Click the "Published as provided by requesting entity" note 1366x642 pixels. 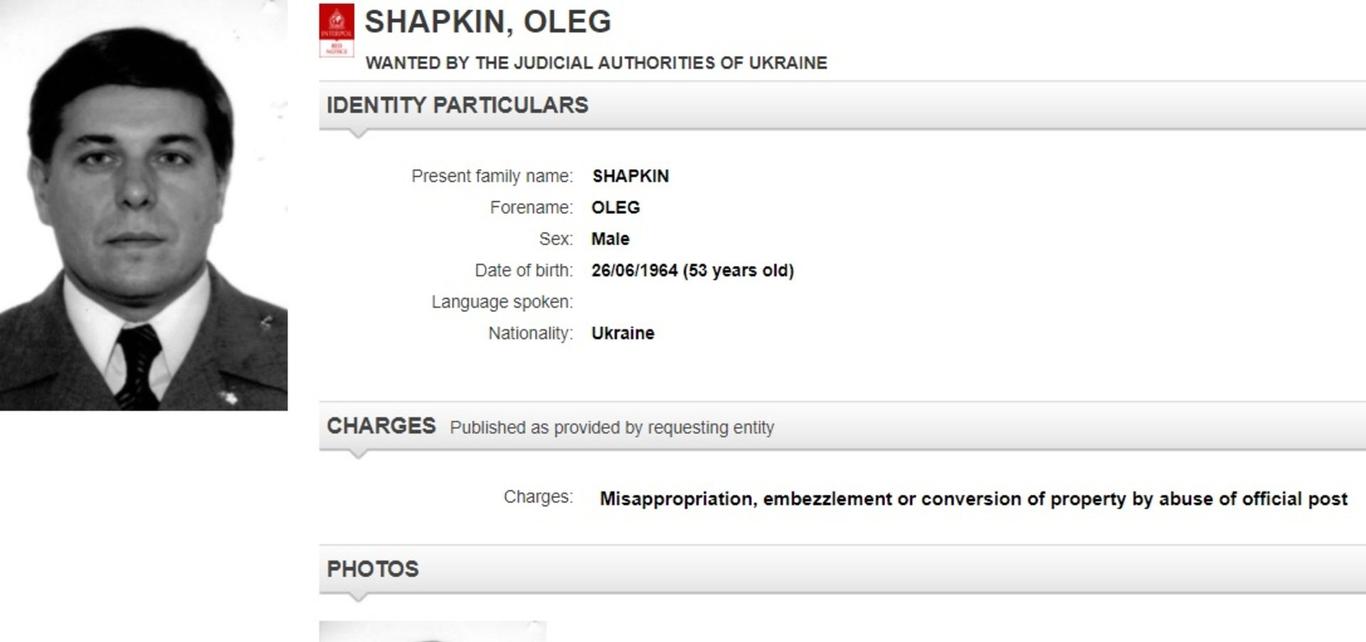(x=612, y=428)
